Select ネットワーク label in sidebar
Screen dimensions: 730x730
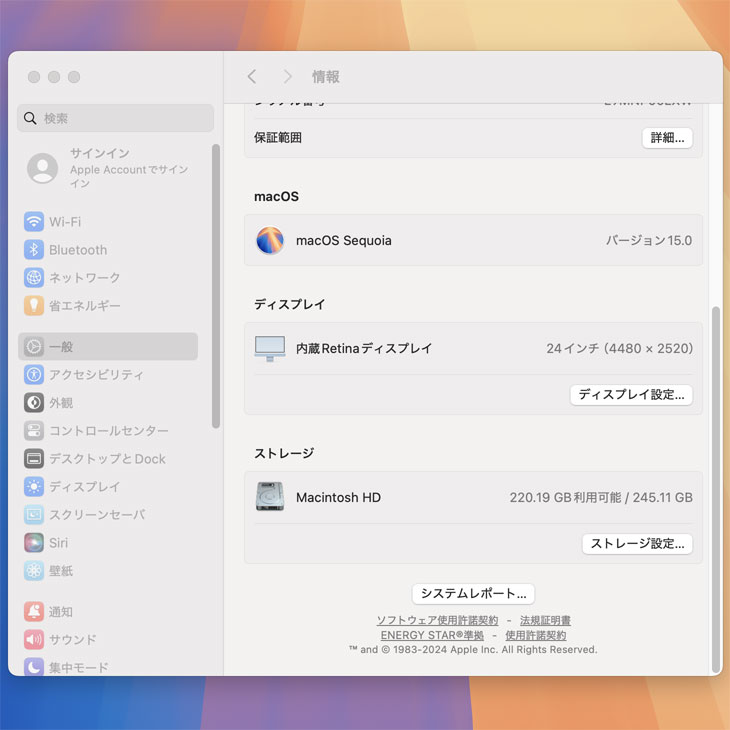tap(85, 278)
